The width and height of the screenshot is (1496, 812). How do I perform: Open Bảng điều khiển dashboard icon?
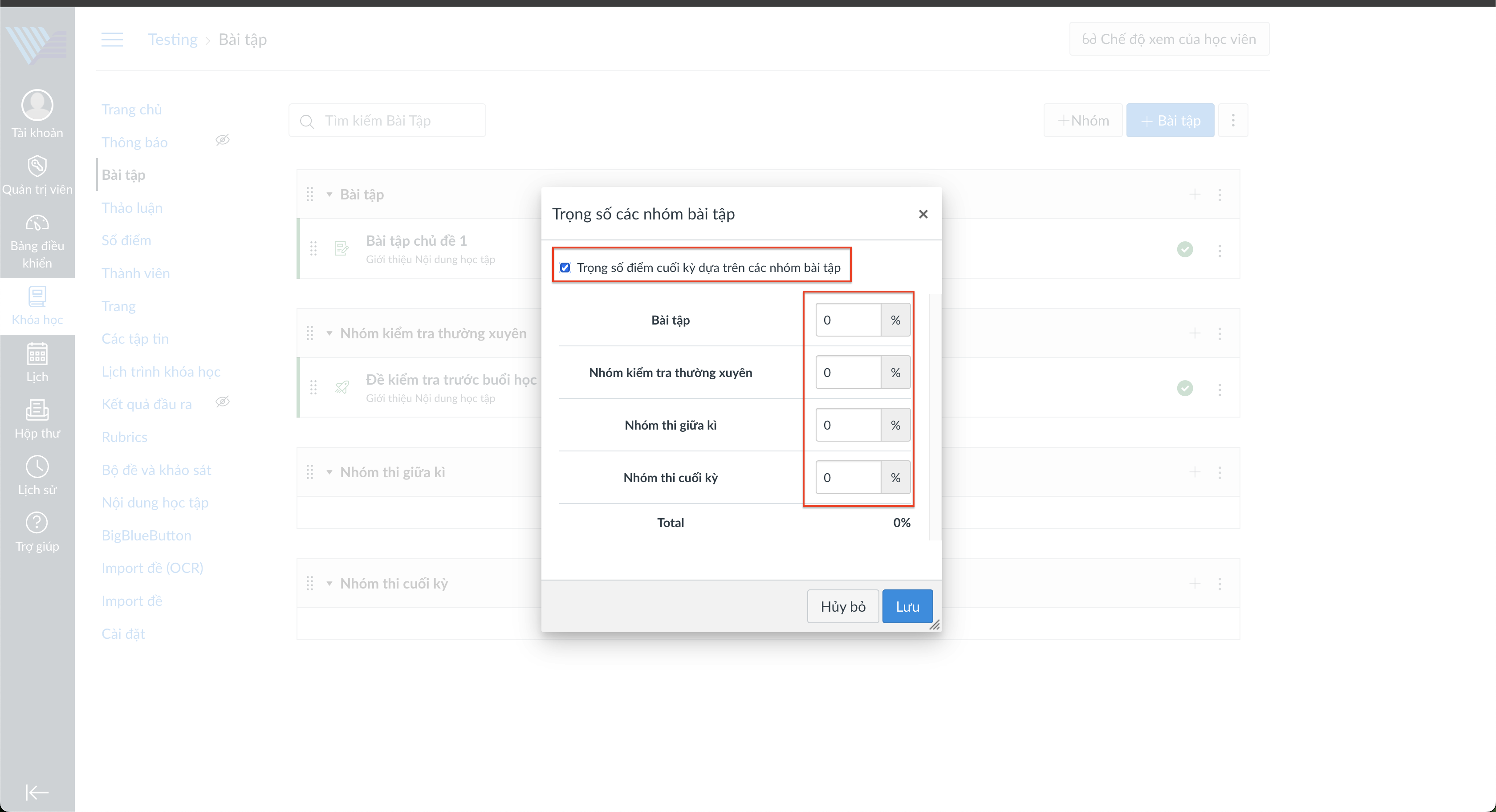click(x=37, y=223)
